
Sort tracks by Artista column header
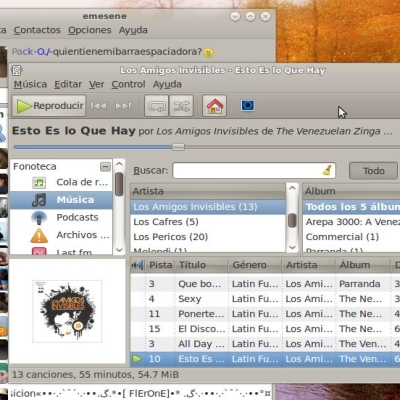click(x=309, y=265)
